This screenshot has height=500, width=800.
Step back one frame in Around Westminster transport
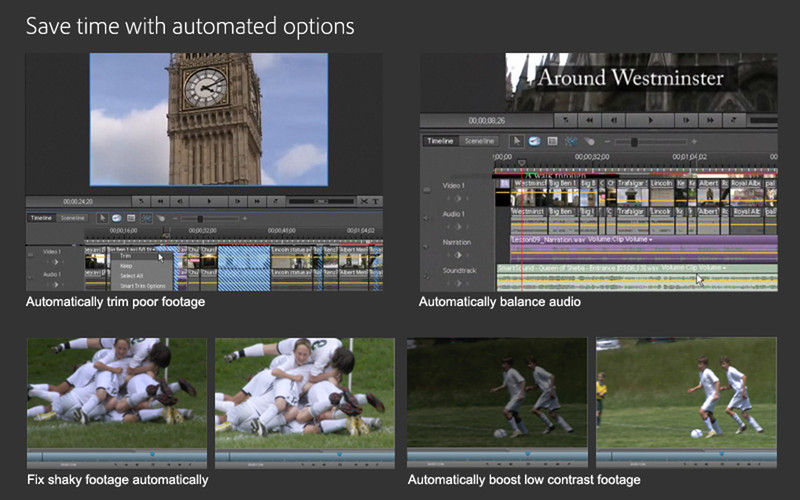click(613, 120)
